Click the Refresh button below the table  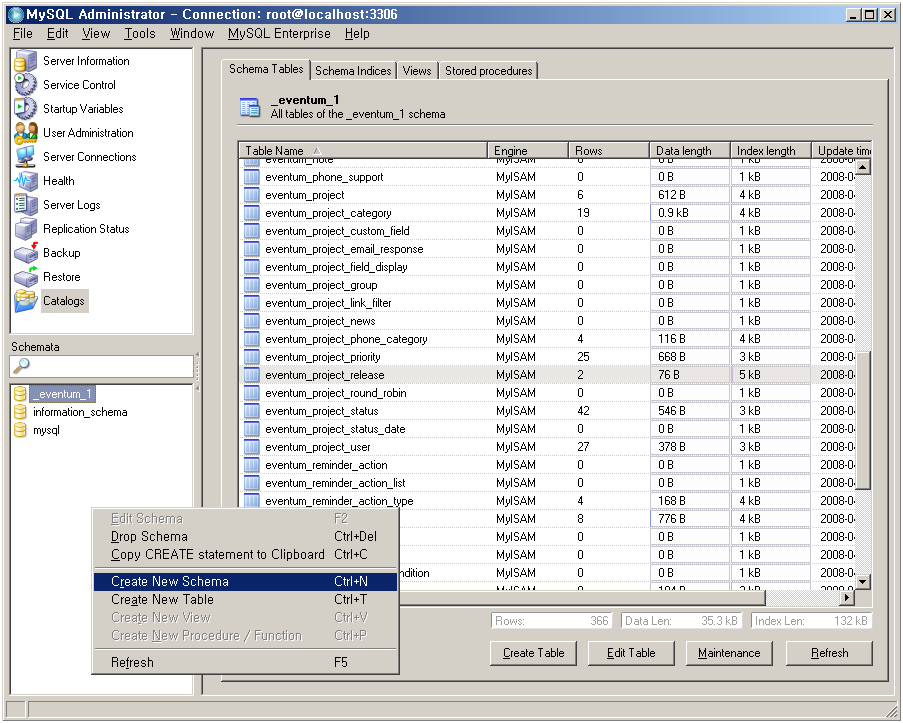[829, 653]
